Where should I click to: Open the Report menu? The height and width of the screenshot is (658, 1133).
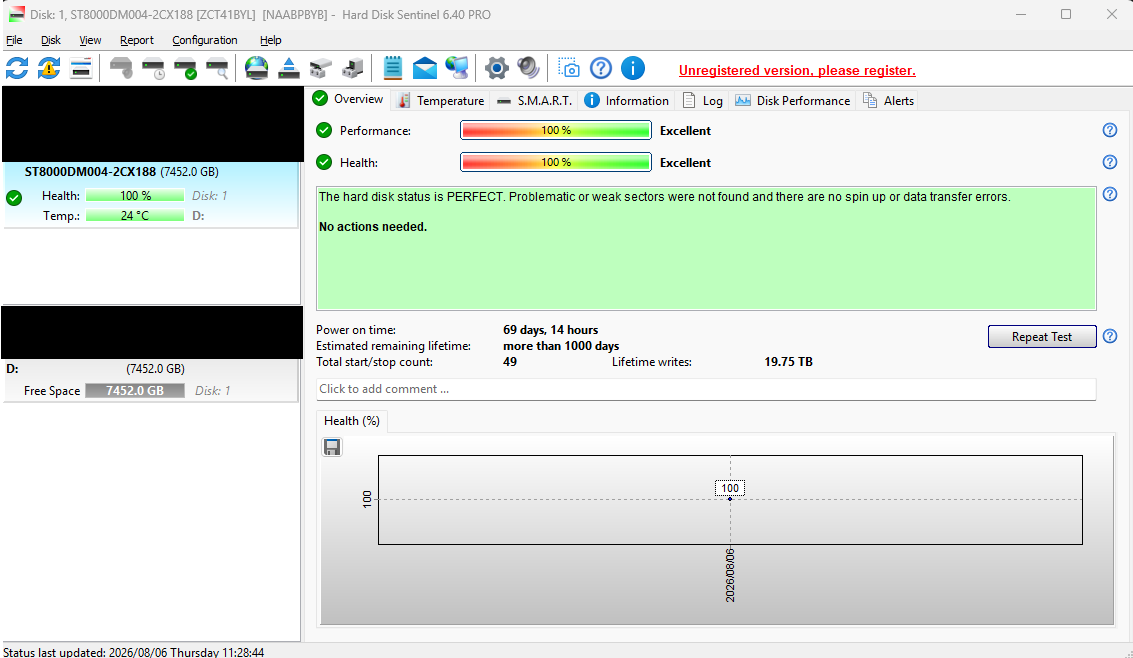pos(137,40)
